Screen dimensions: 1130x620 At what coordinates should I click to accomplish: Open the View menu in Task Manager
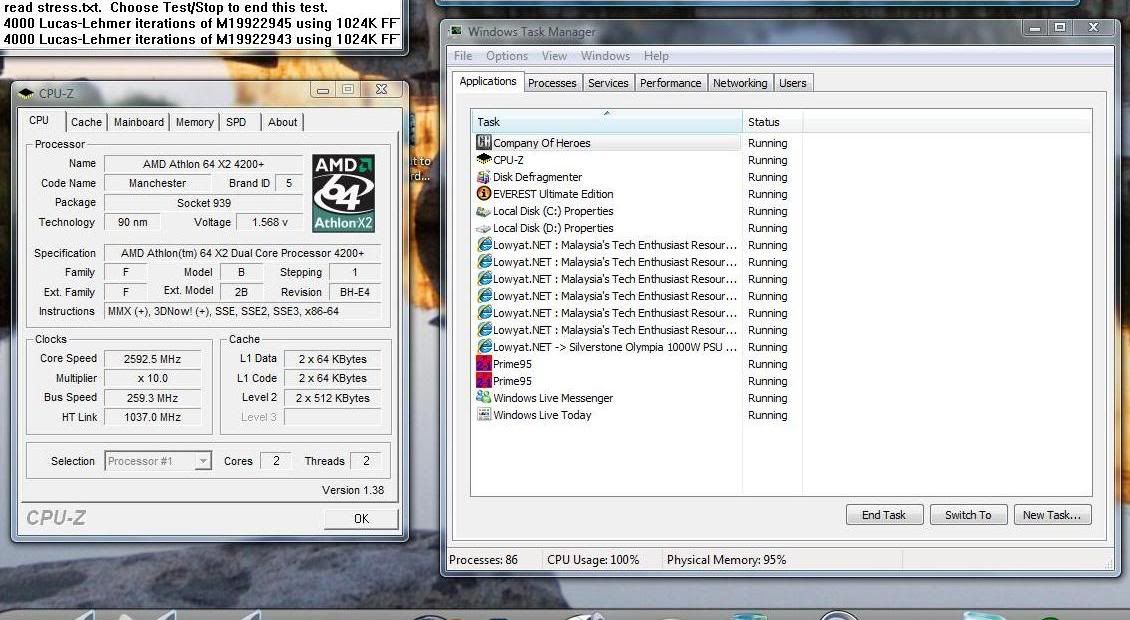(x=554, y=56)
